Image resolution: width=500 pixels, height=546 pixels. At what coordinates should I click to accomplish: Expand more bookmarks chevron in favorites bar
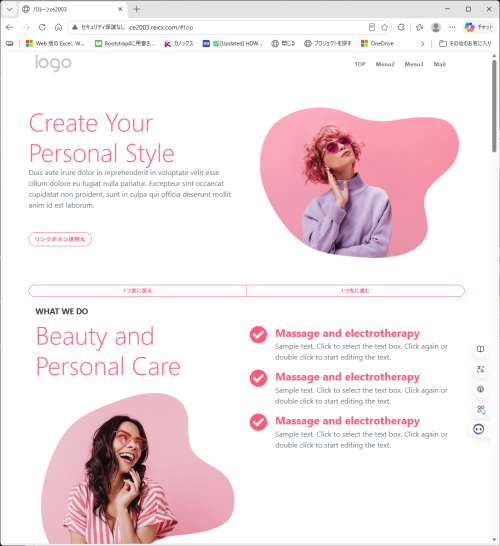coord(422,44)
